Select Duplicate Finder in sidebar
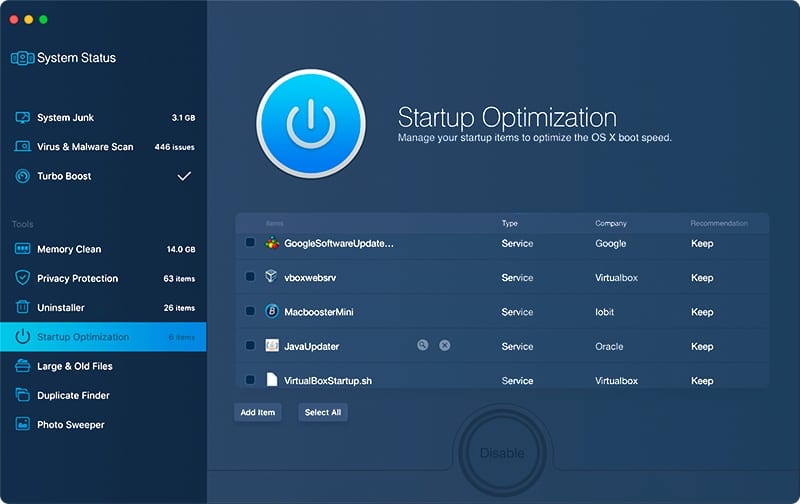800x504 pixels. tap(103, 395)
